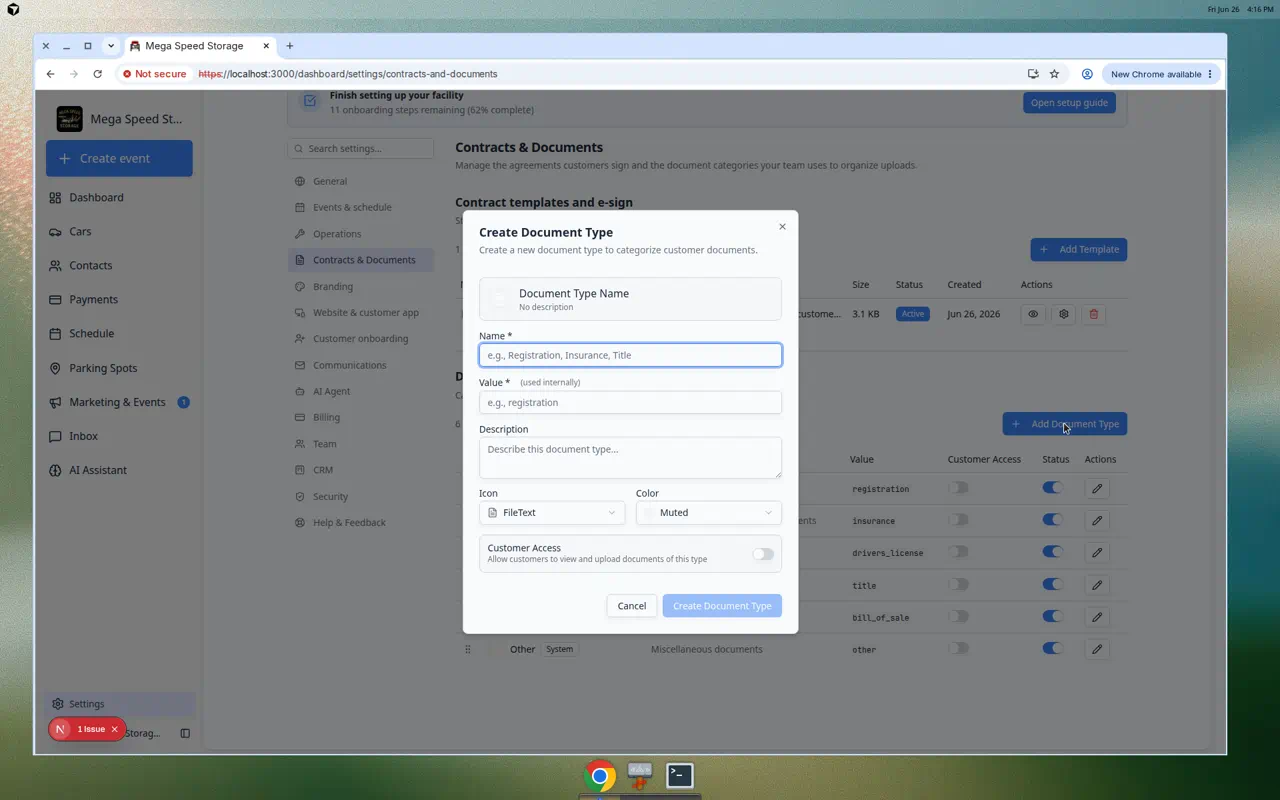Select the Customer onboarding tab
1280x800 pixels.
coord(361,339)
